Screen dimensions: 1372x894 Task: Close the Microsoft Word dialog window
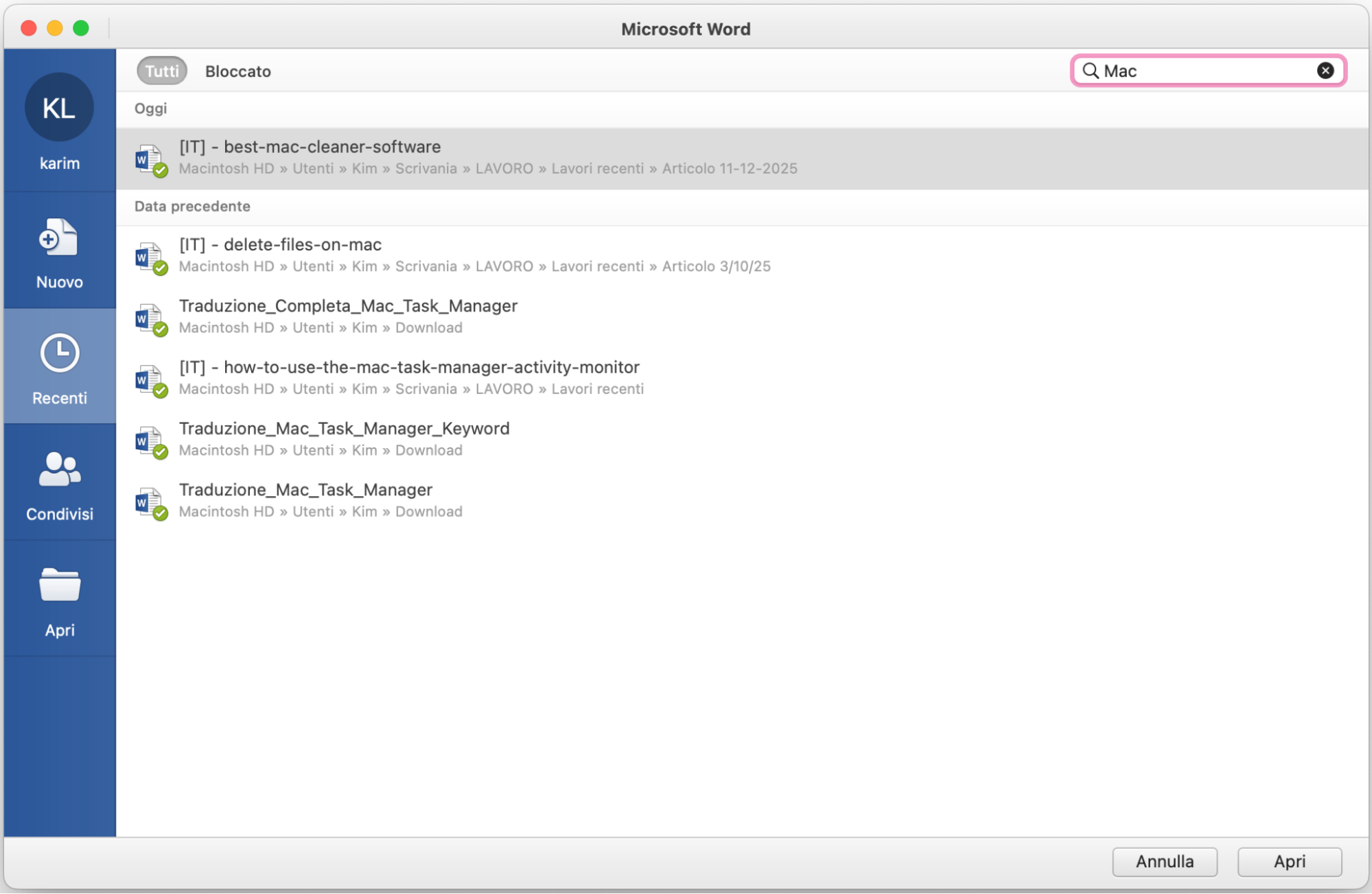click(29, 28)
